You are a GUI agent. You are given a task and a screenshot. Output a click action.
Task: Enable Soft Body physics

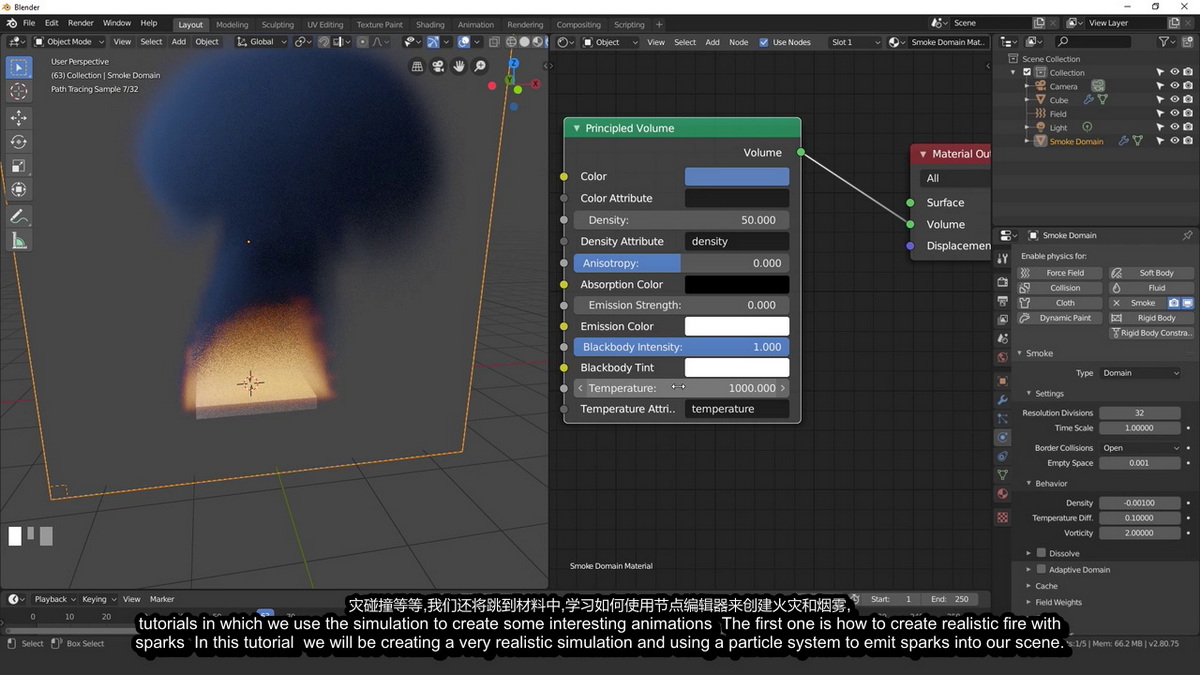(x=1150, y=273)
